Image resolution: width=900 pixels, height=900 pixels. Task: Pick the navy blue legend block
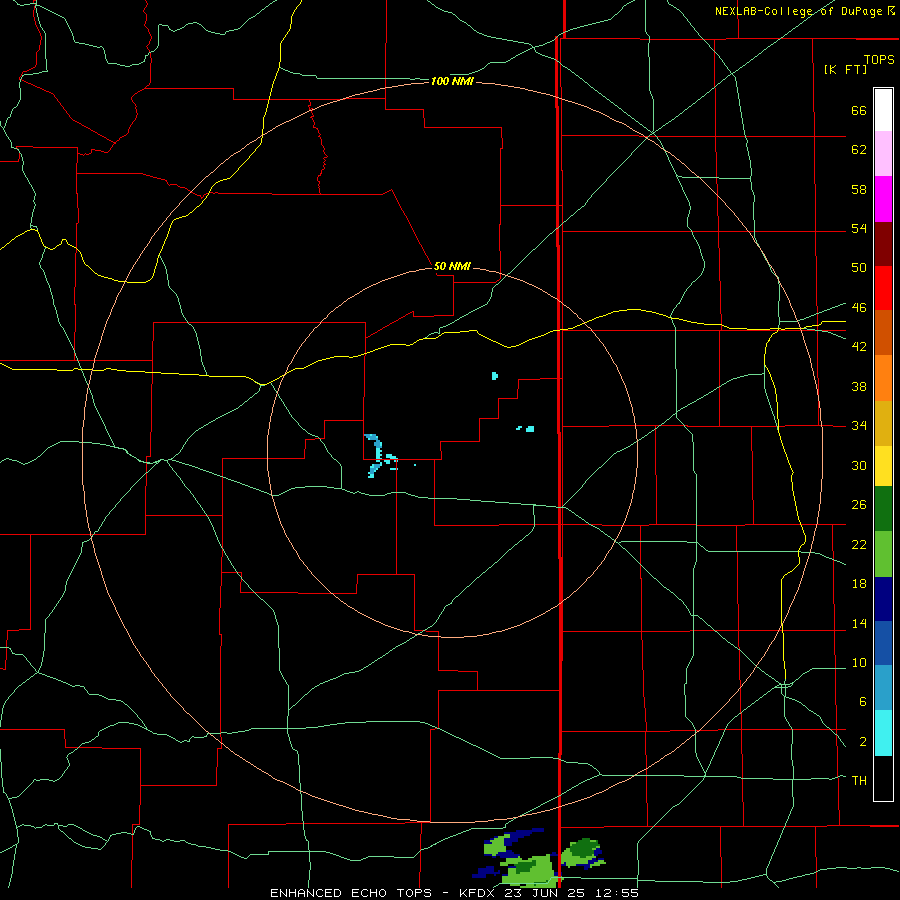[x=883, y=599]
